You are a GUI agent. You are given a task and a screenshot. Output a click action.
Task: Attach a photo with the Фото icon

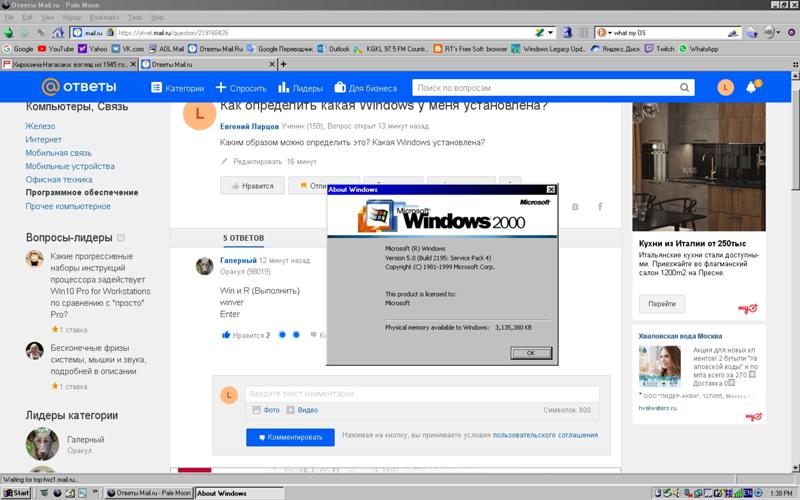point(257,410)
